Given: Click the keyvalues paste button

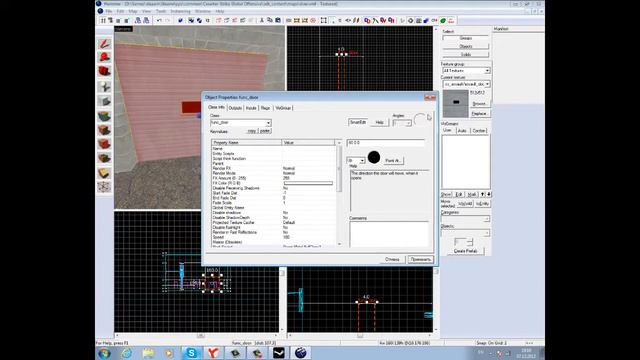Looking at the screenshot, I should tap(265, 131).
